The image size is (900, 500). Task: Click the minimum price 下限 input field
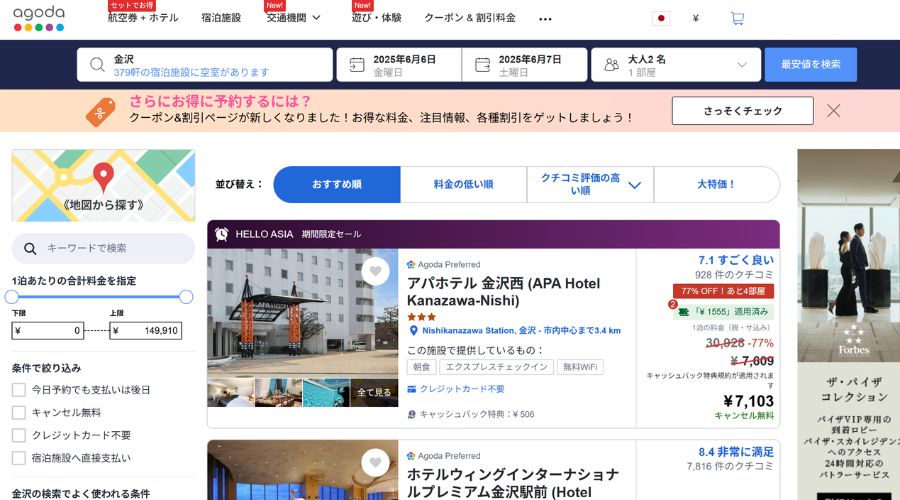tap(48, 331)
